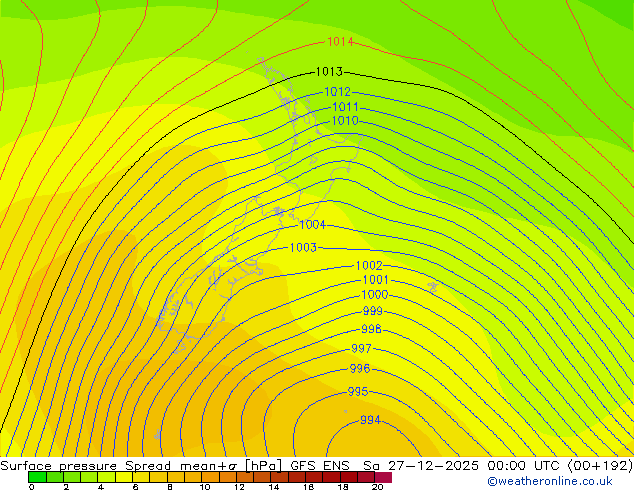Click the 1002 isobar label

pyautogui.click(x=369, y=266)
